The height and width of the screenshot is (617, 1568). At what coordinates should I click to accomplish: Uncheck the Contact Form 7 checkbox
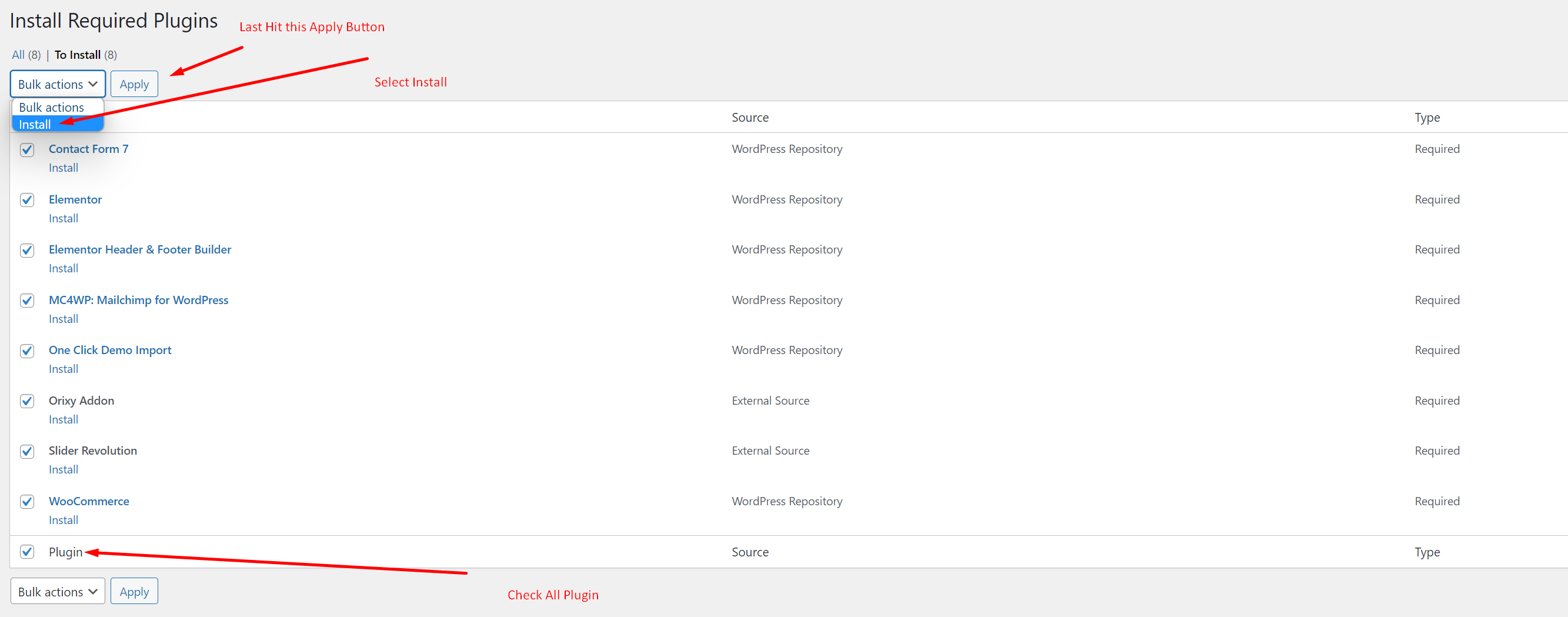pyautogui.click(x=27, y=149)
